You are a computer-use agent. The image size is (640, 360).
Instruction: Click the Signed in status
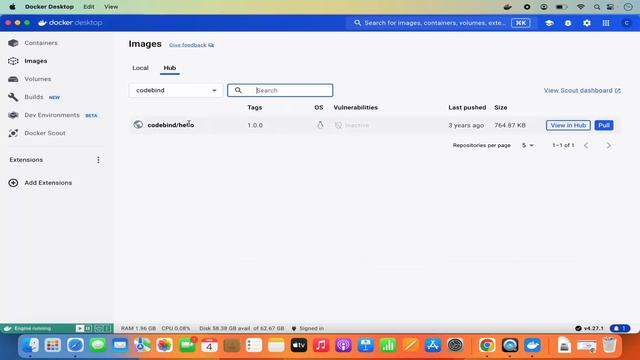click(308, 328)
